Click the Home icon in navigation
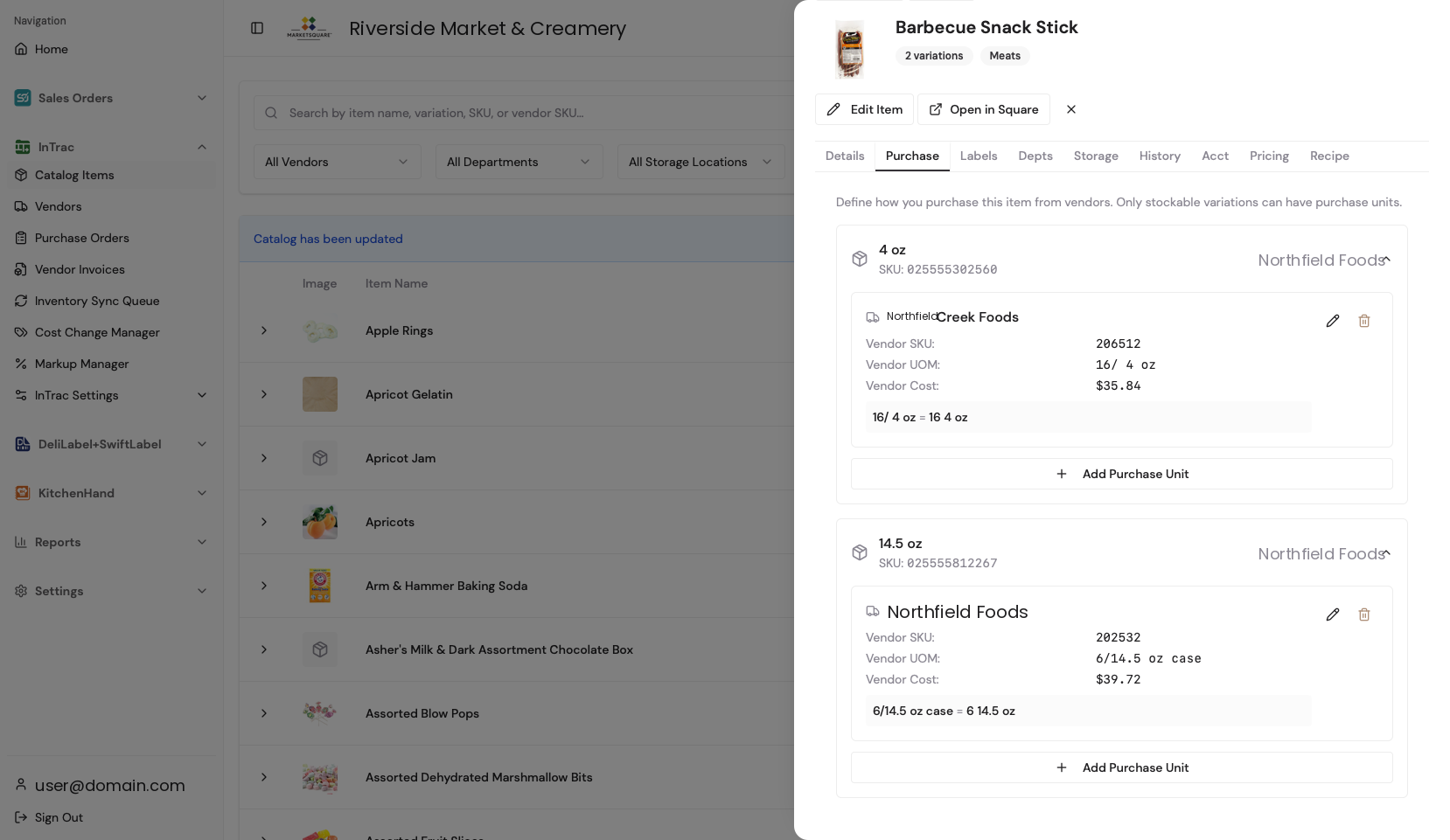Screen dimensions: 1450x840 21,49
